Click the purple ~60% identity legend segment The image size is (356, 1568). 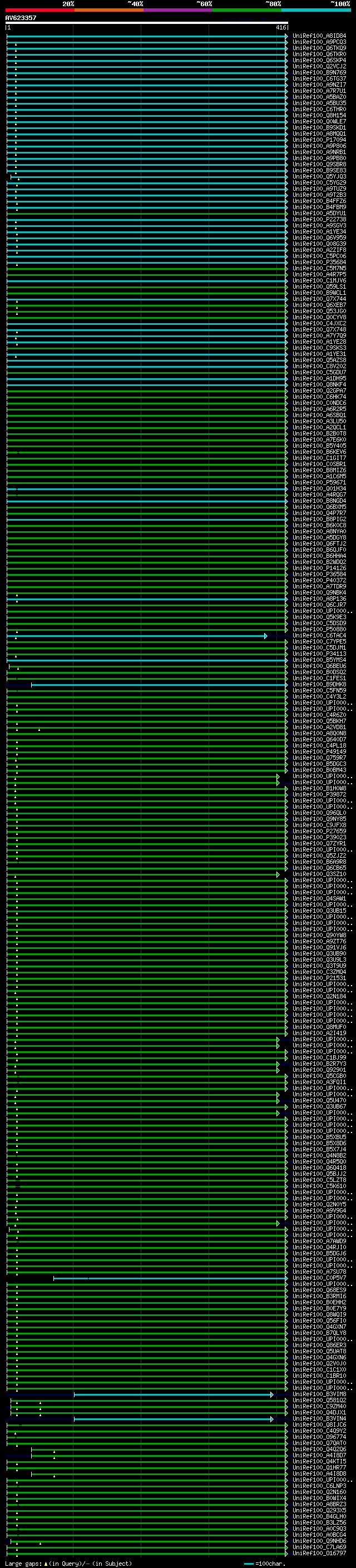point(179,10)
